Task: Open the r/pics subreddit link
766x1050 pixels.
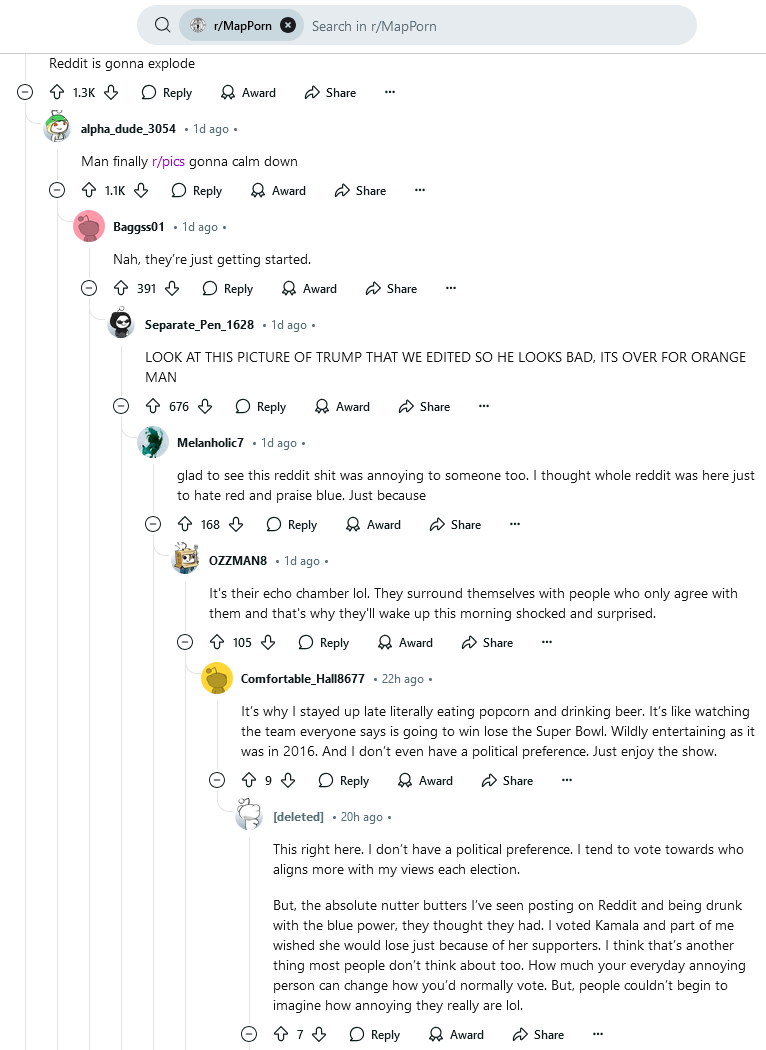Action: coord(168,161)
